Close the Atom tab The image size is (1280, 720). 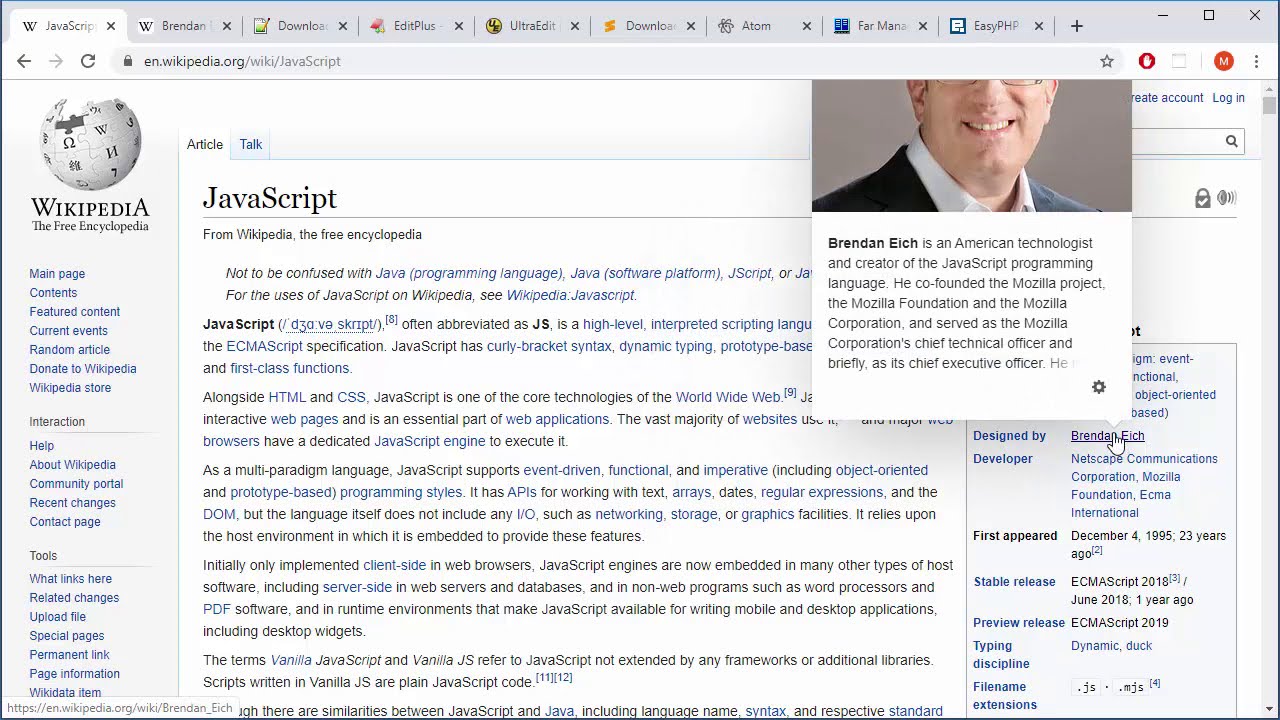pos(807,26)
